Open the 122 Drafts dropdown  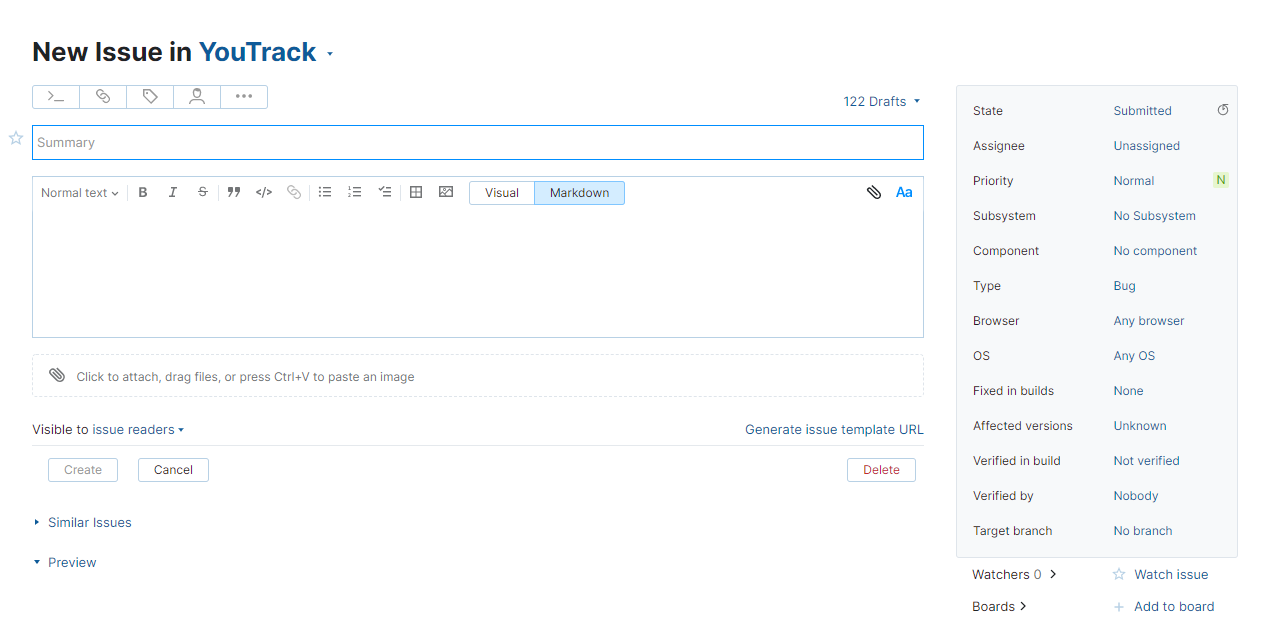[x=882, y=101]
